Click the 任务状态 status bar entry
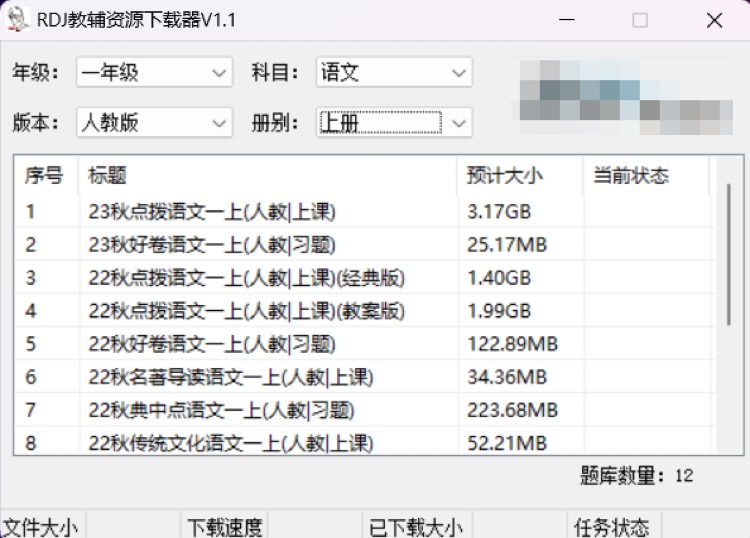750x538 pixels. click(x=611, y=527)
